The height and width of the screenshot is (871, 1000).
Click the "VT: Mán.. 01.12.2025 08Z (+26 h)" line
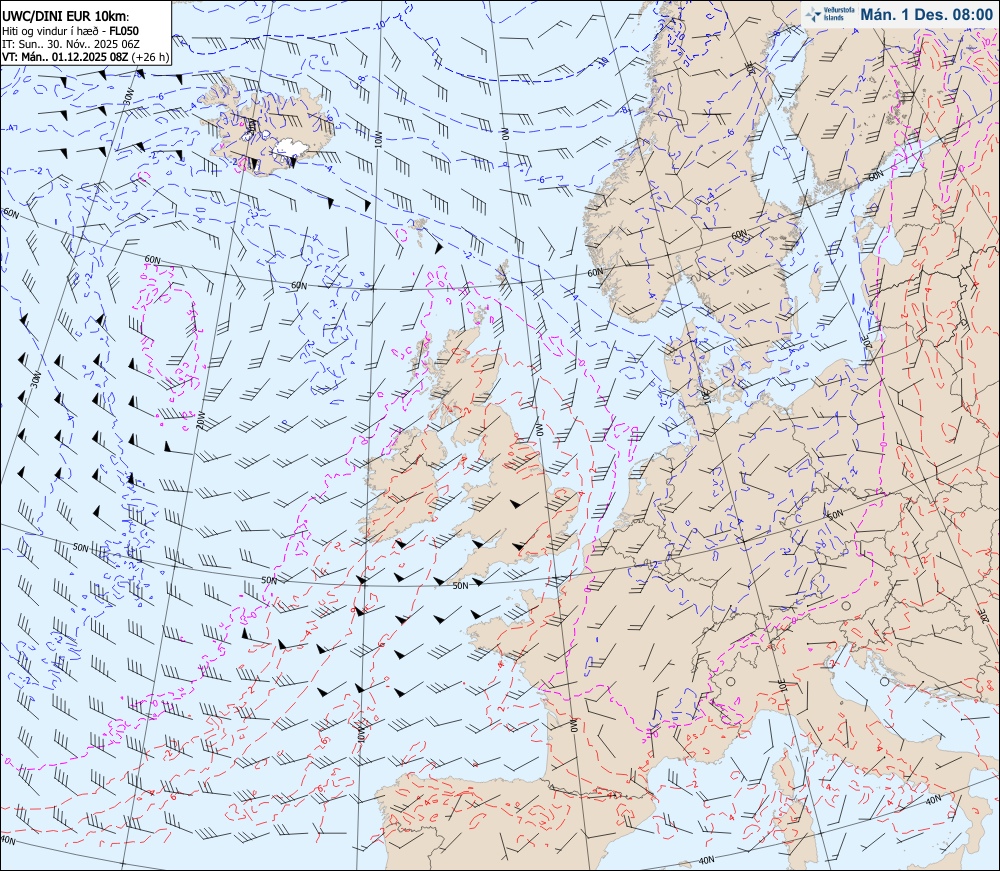click(85, 56)
